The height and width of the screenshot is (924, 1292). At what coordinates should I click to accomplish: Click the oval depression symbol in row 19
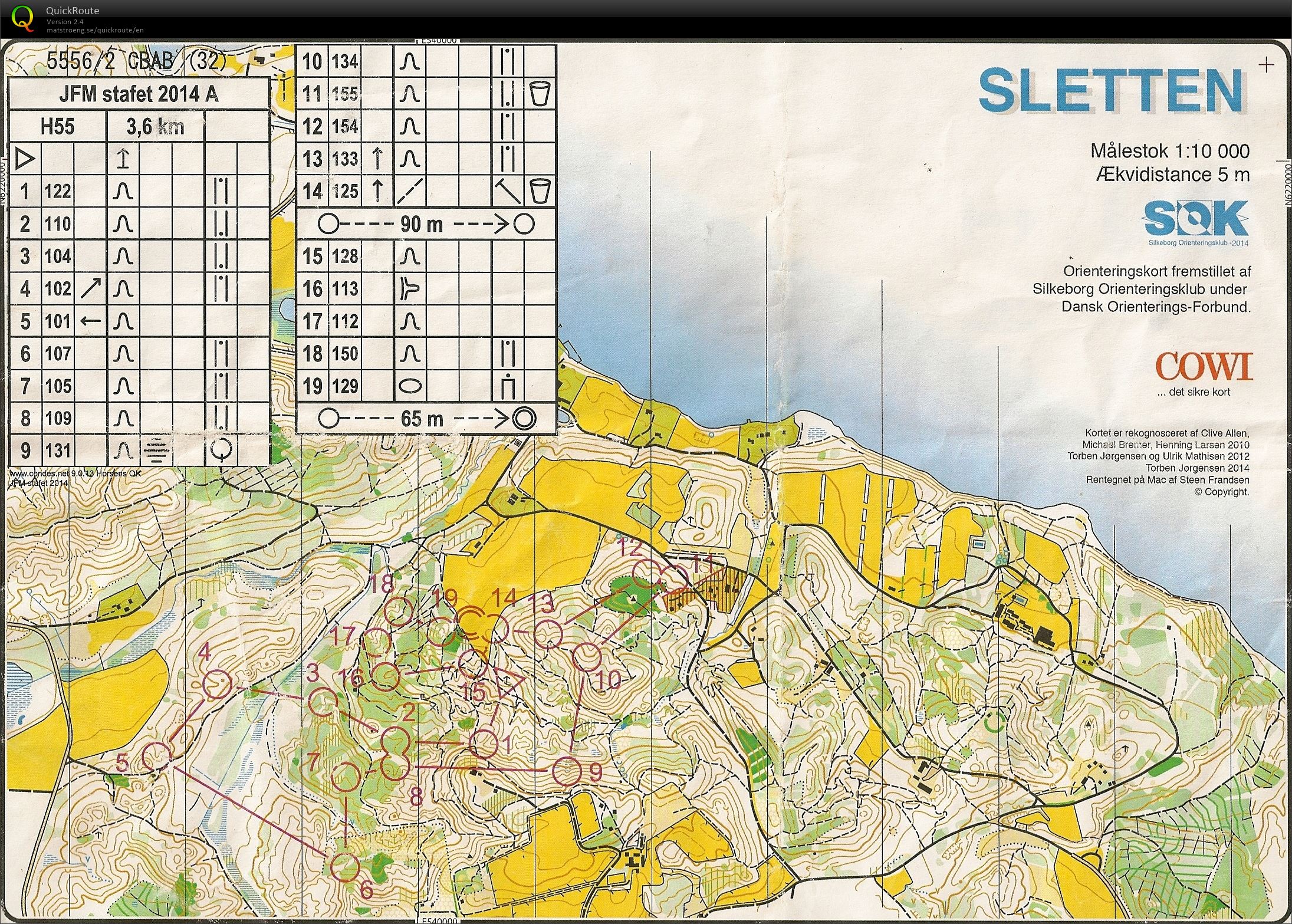(x=410, y=386)
